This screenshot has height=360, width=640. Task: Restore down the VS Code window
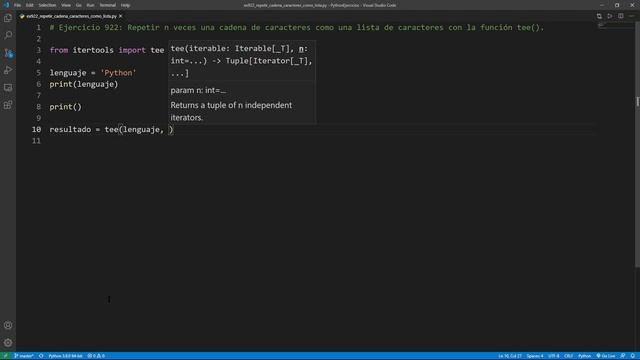pos(617,5)
